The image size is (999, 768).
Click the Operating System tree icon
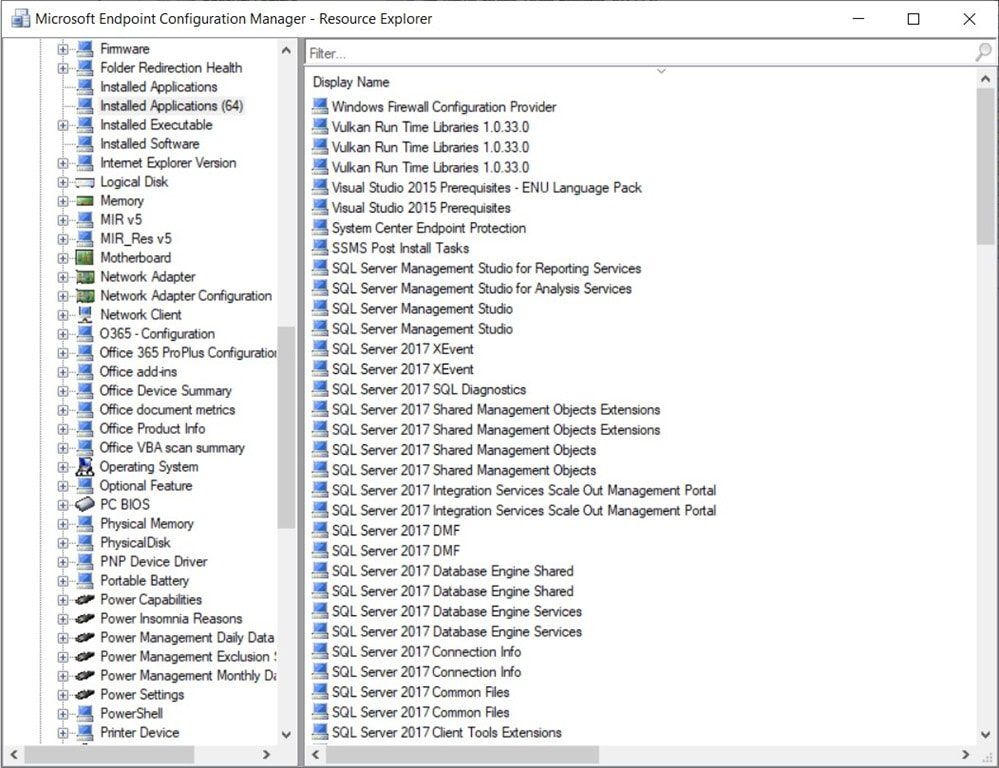tap(85, 466)
